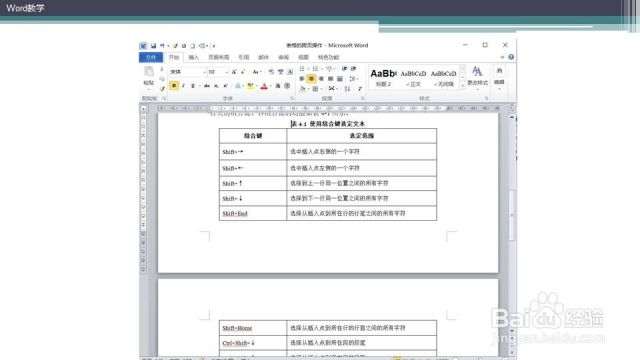
Task: Click the Numbering list icon
Action: tap(315, 69)
